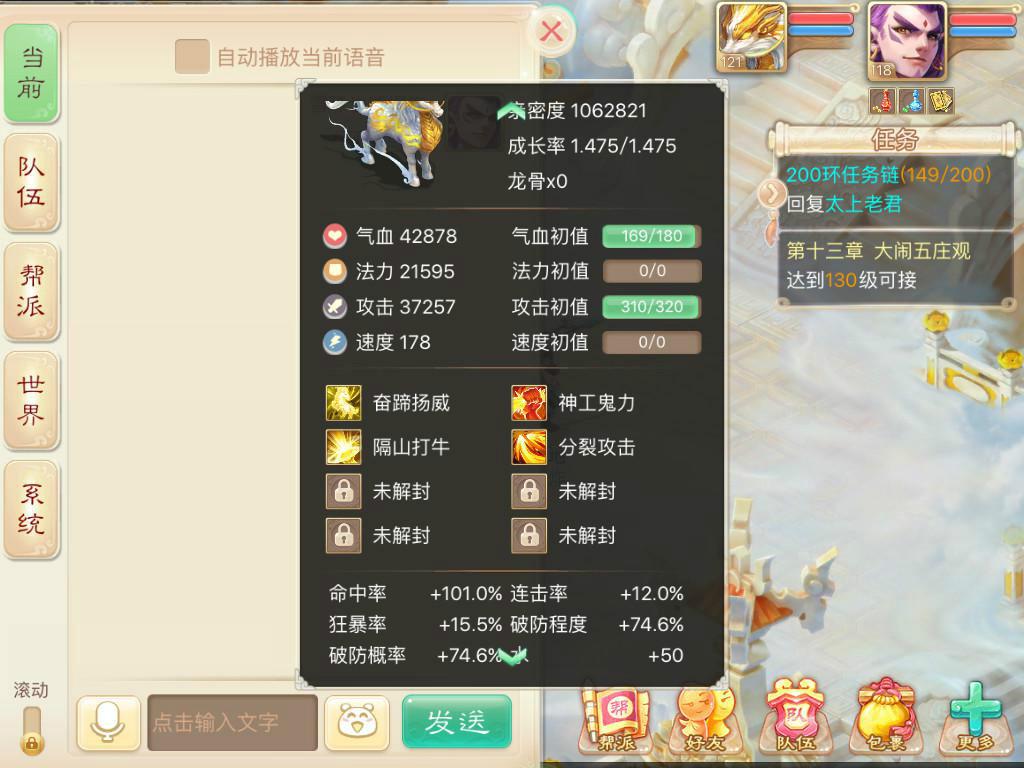Screen dimensions: 1024x768
Task: Enable 自动播放当前语音 checkbox
Action: point(192,57)
